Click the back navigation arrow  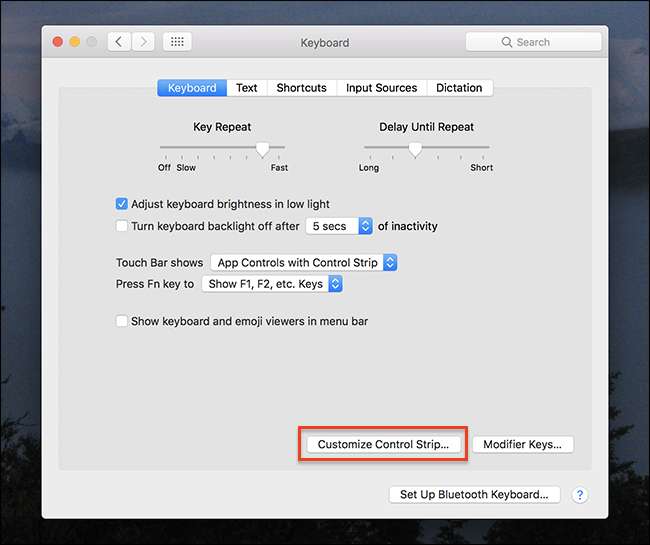click(x=120, y=42)
